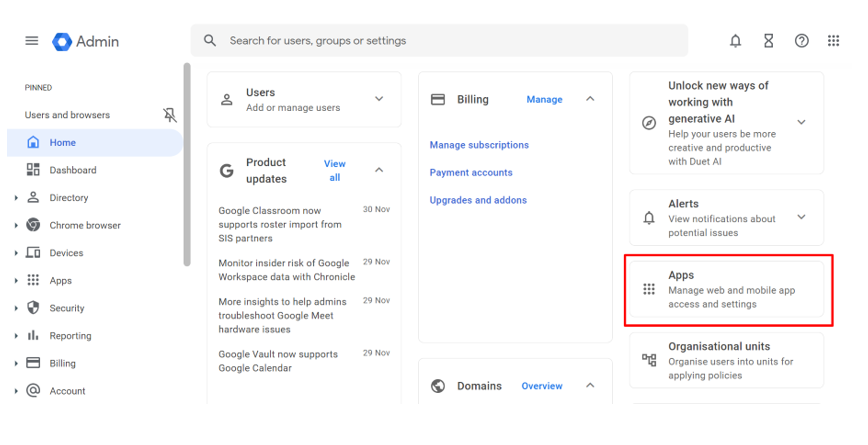Click the Apps card grid icon
This screenshot has width=868, height=445.
(x=649, y=289)
